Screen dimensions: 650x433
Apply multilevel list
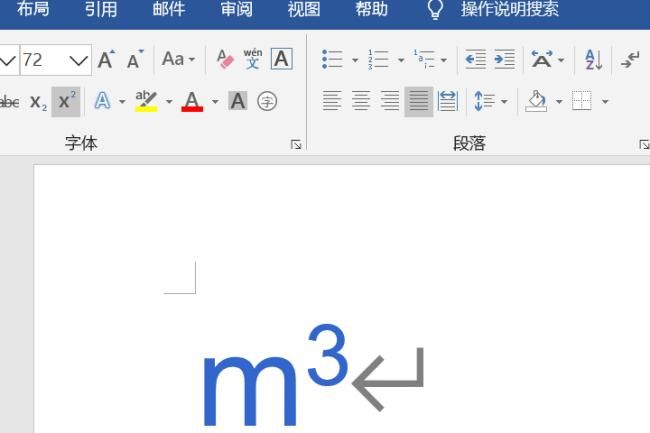(x=424, y=59)
